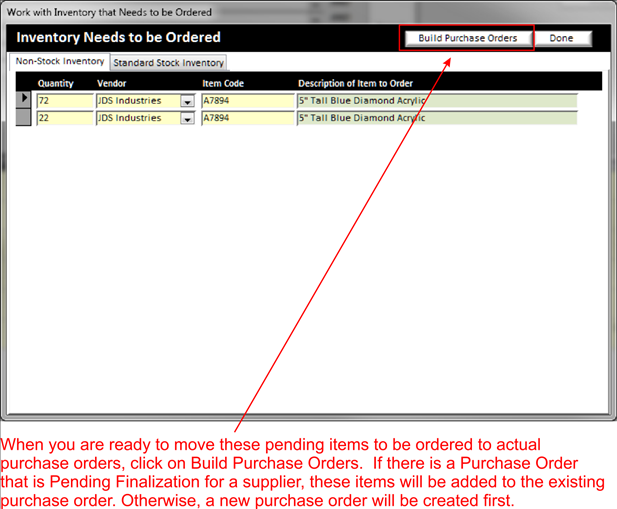Select the quantity field showing 22
This screenshot has width=617, height=509.
tap(65, 118)
